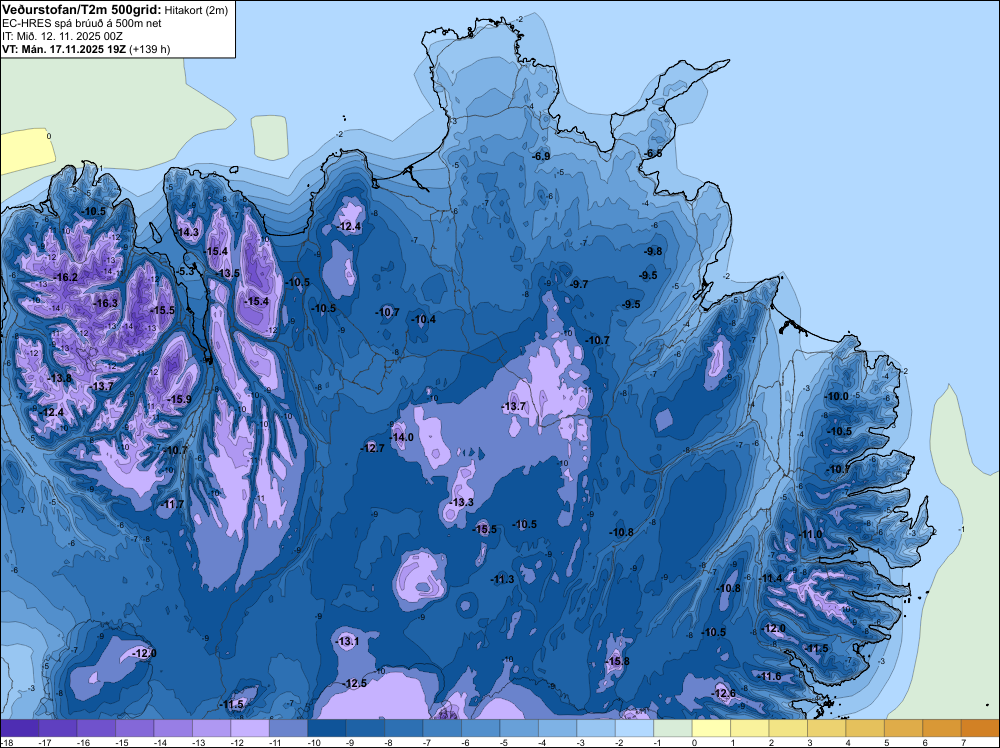This screenshot has width=1000, height=748.
Task: Click the -15 label in the color legend
Action: [121, 742]
